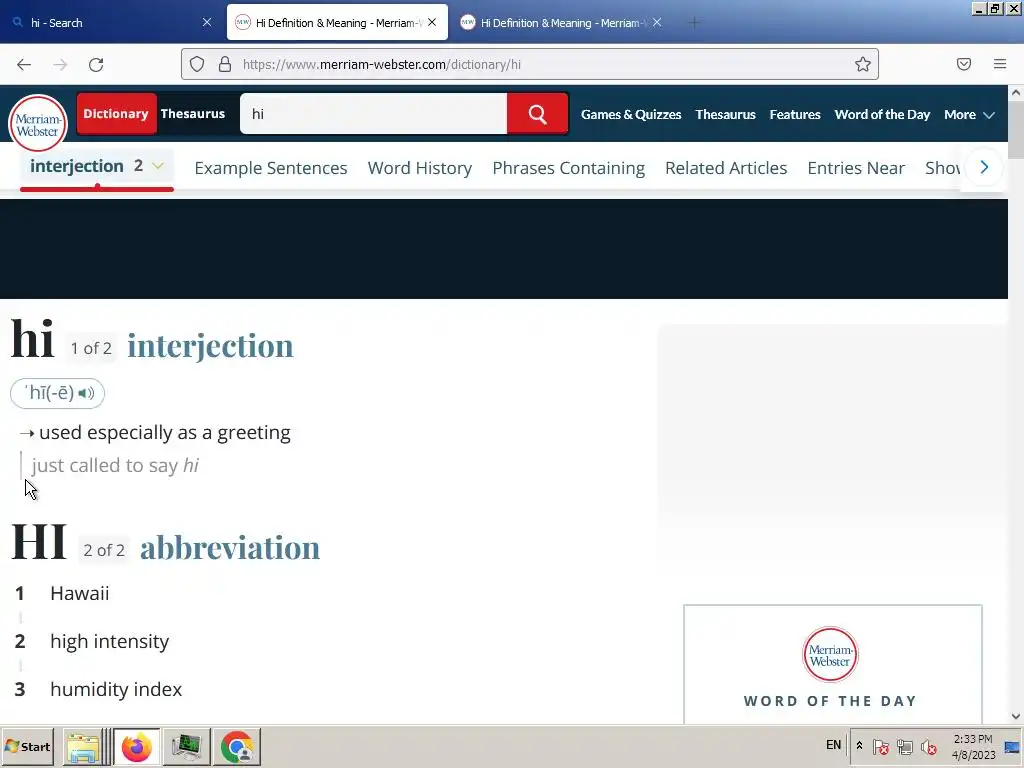
Task: Click the Windows Start button
Action: [x=27, y=746]
